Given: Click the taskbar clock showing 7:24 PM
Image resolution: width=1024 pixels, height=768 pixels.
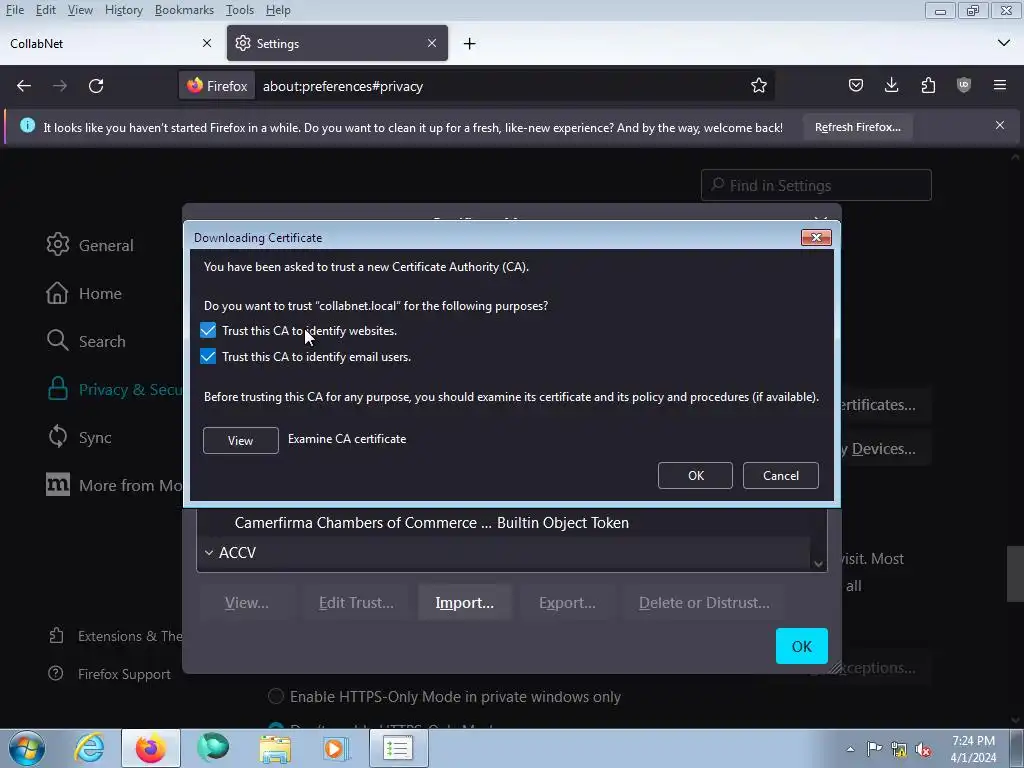Looking at the screenshot, I should tap(973, 749).
